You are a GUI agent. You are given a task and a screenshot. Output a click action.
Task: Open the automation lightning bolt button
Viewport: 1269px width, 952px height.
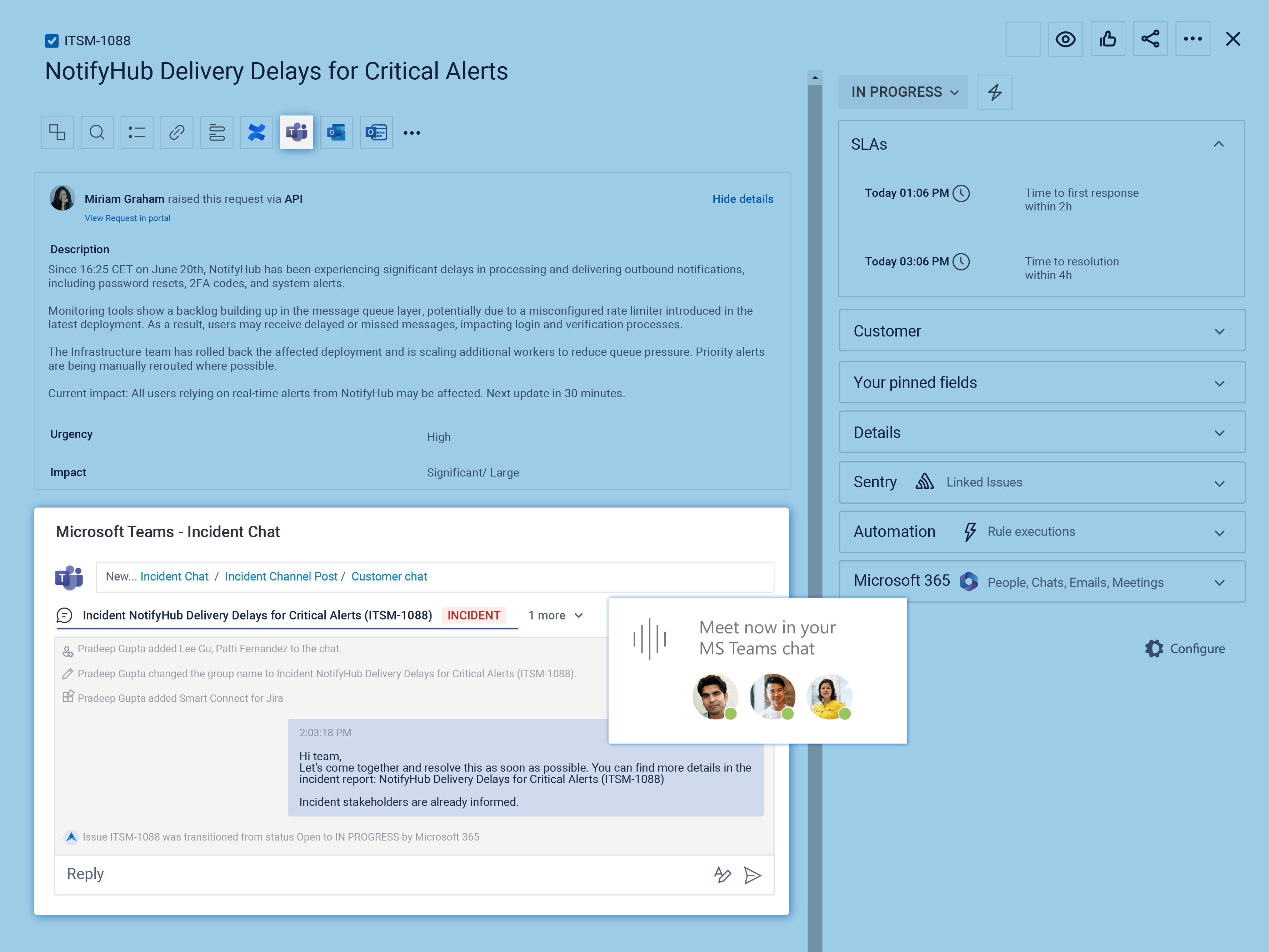[x=994, y=92]
